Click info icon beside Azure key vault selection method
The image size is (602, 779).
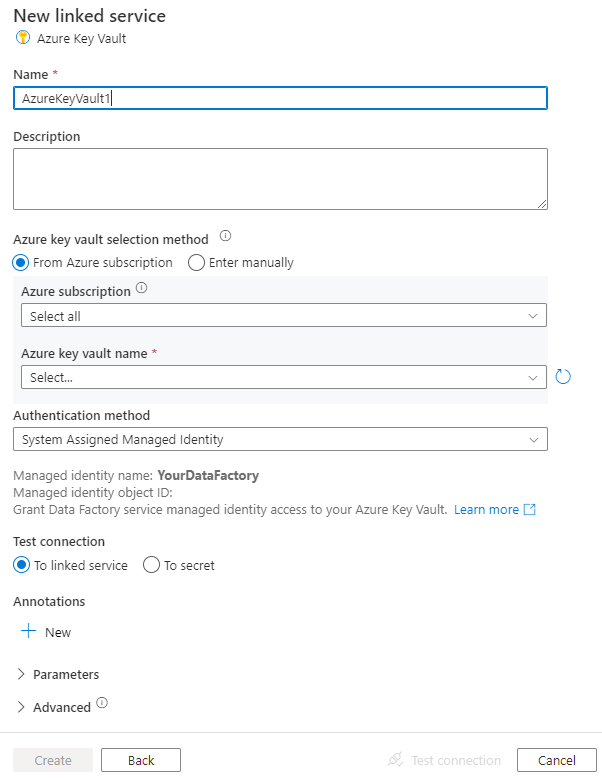tap(225, 237)
